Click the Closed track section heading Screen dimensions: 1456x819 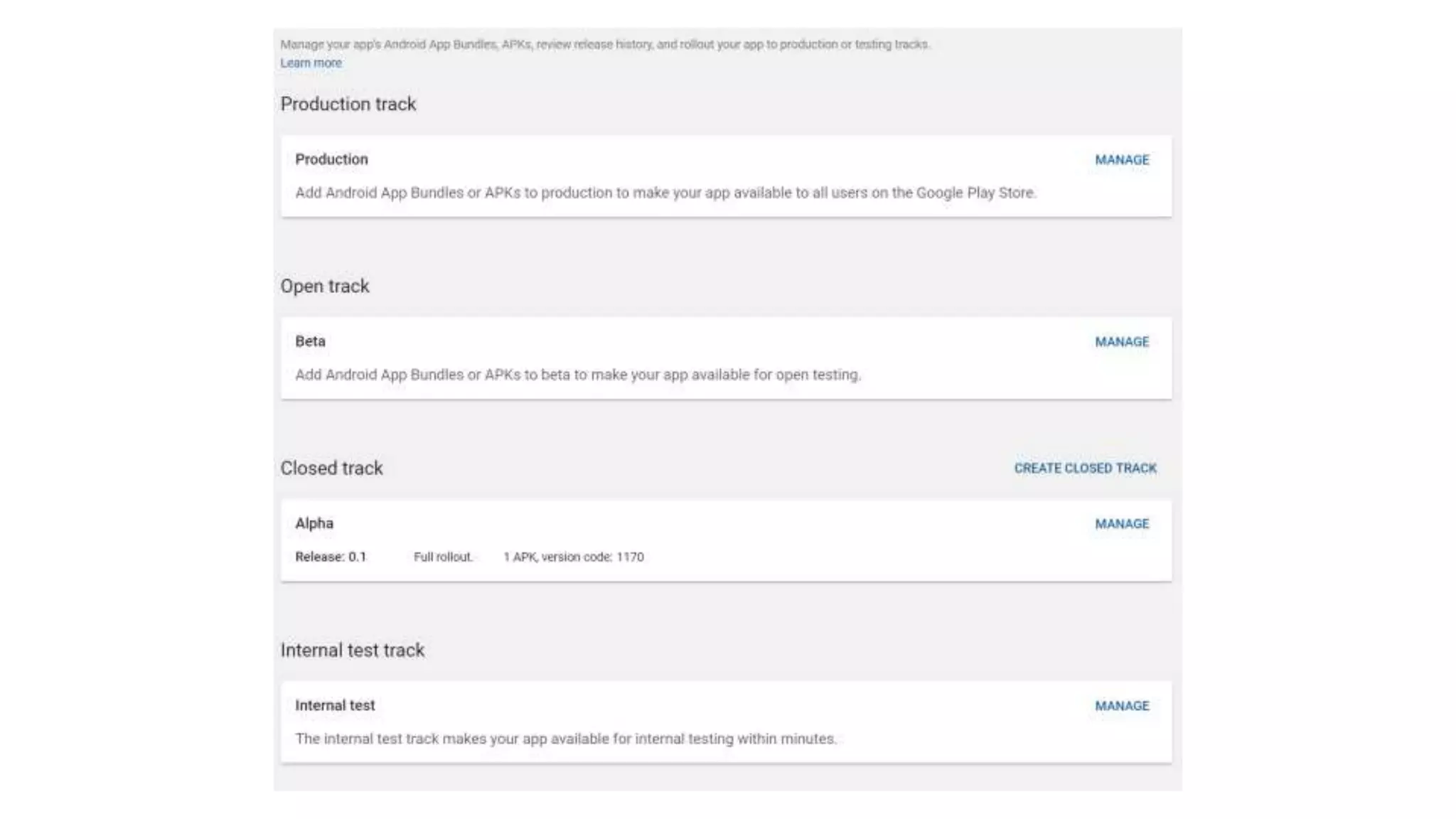click(331, 468)
